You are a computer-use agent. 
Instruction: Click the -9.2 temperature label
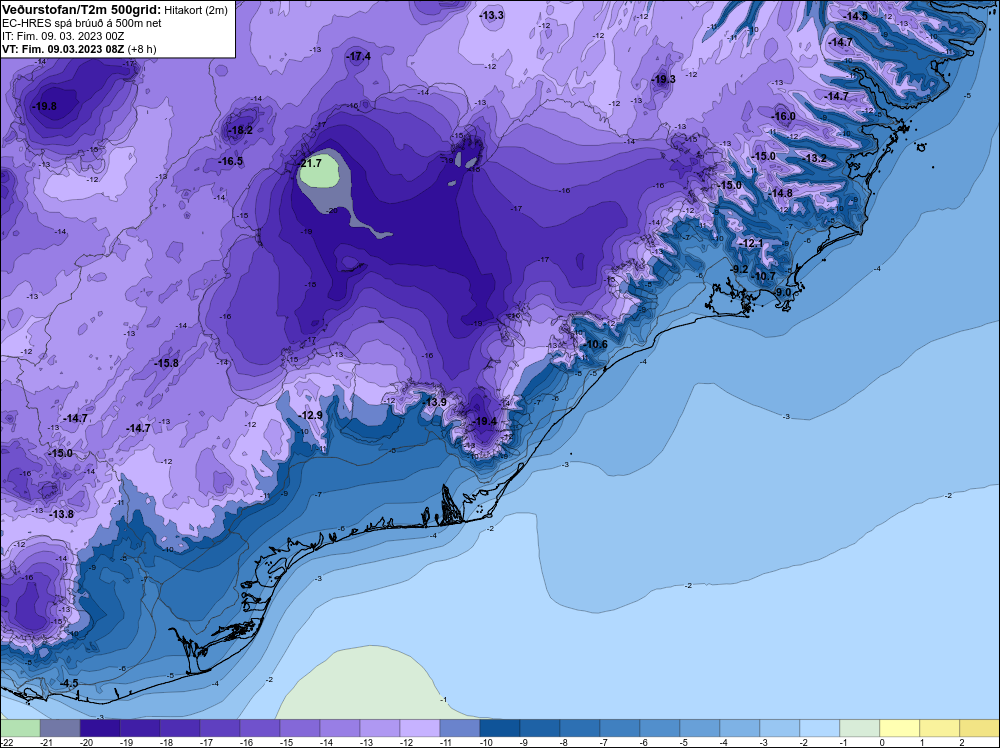[739, 269]
